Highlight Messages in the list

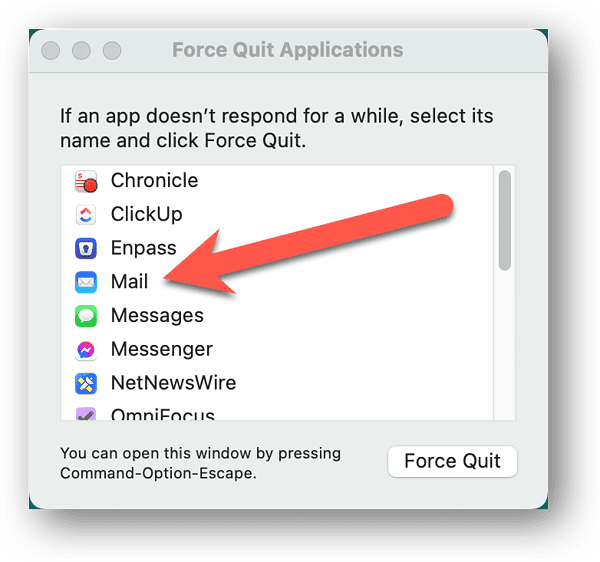pyautogui.click(x=157, y=316)
